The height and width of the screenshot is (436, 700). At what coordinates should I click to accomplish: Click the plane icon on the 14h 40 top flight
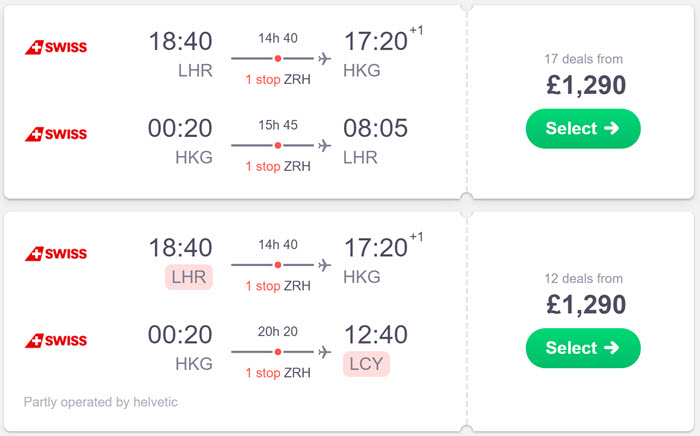coord(325,58)
